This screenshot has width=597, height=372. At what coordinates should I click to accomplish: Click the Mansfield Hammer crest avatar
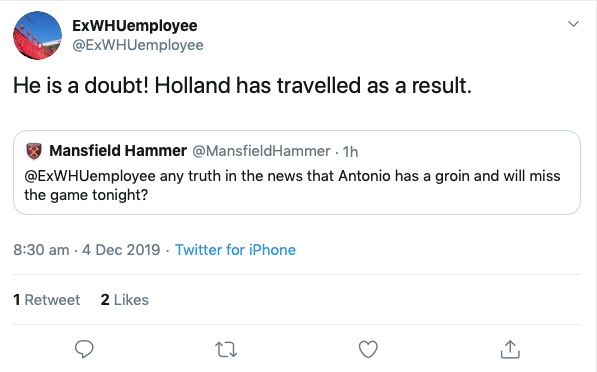click(x=34, y=151)
